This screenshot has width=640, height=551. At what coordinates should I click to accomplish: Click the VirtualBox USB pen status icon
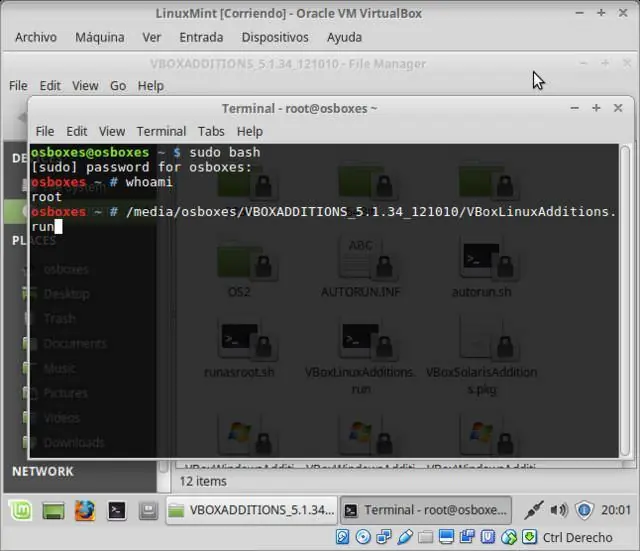click(x=404, y=537)
